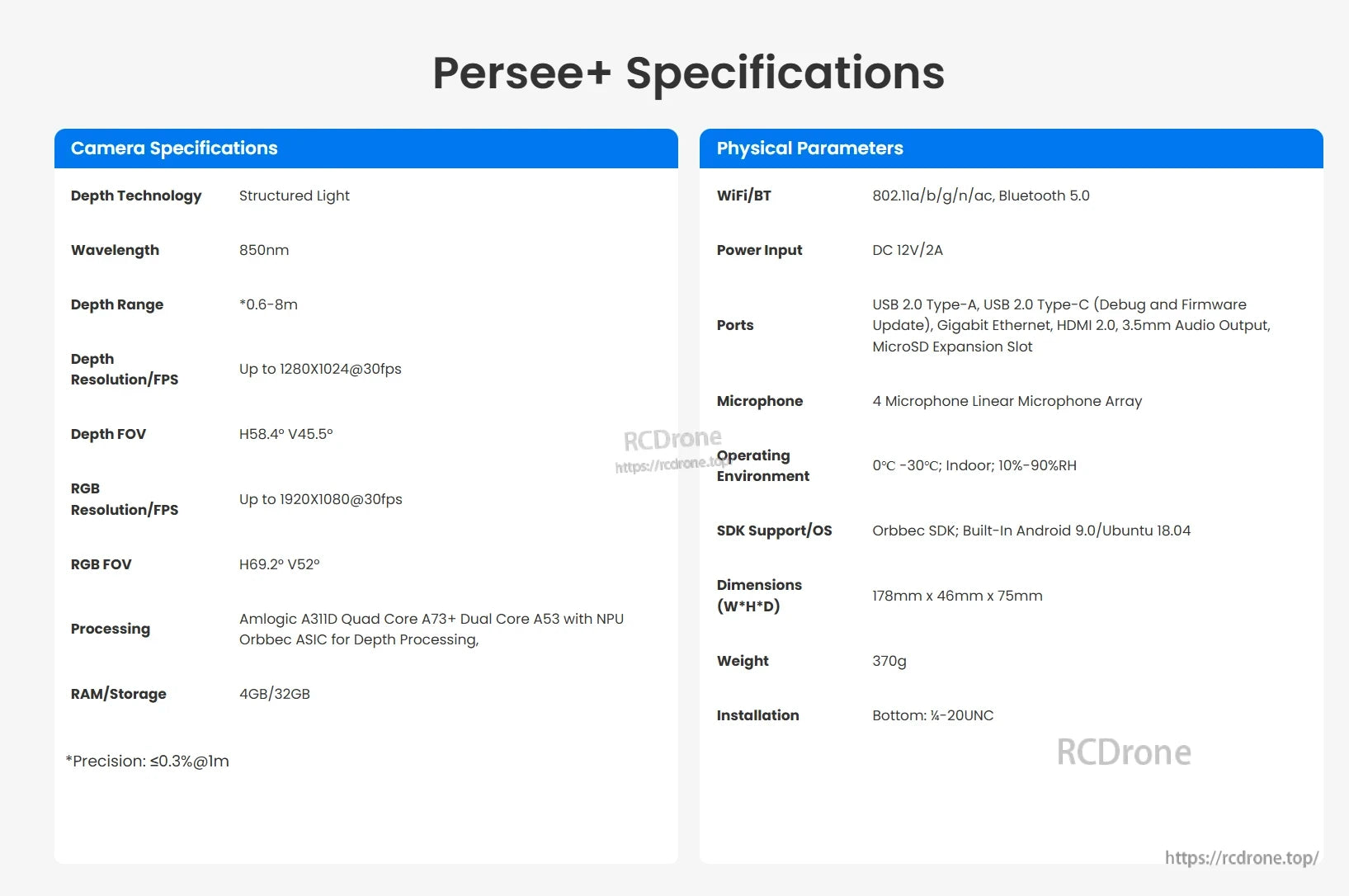This screenshot has width=1349, height=896.
Task: Click the Depth Technology label
Action: coord(136,196)
